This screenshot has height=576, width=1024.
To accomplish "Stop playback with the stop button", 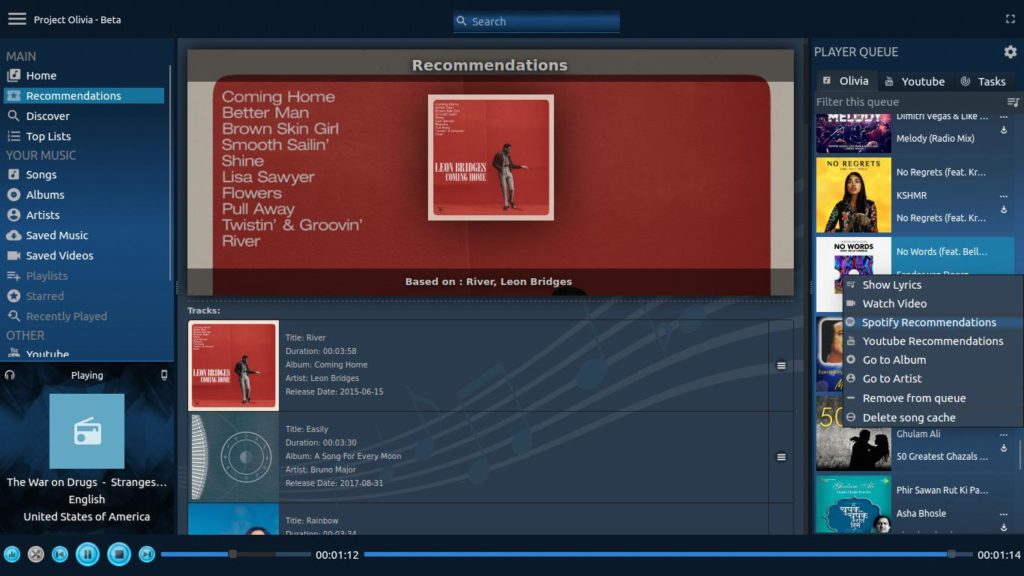I will click(x=119, y=554).
